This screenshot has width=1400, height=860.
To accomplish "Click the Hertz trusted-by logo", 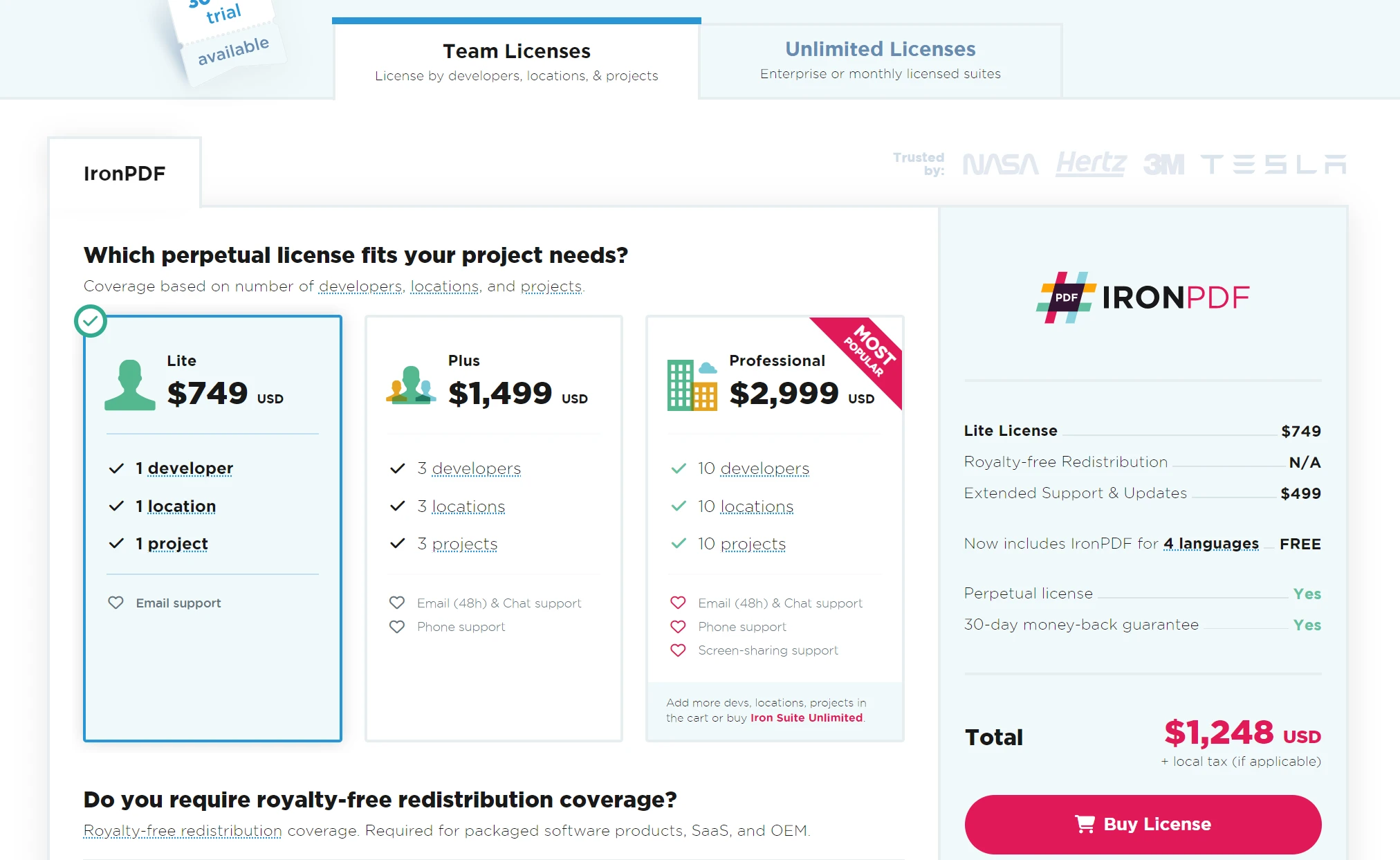I will 1089,163.
